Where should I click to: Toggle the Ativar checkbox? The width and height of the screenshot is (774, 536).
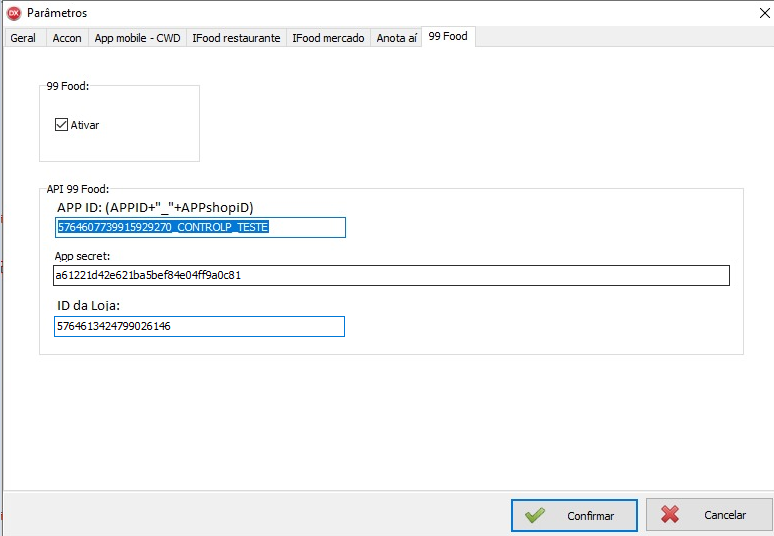[62, 125]
